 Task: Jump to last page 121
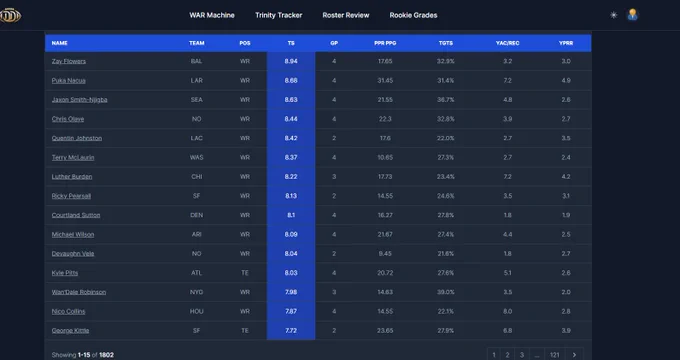point(555,355)
